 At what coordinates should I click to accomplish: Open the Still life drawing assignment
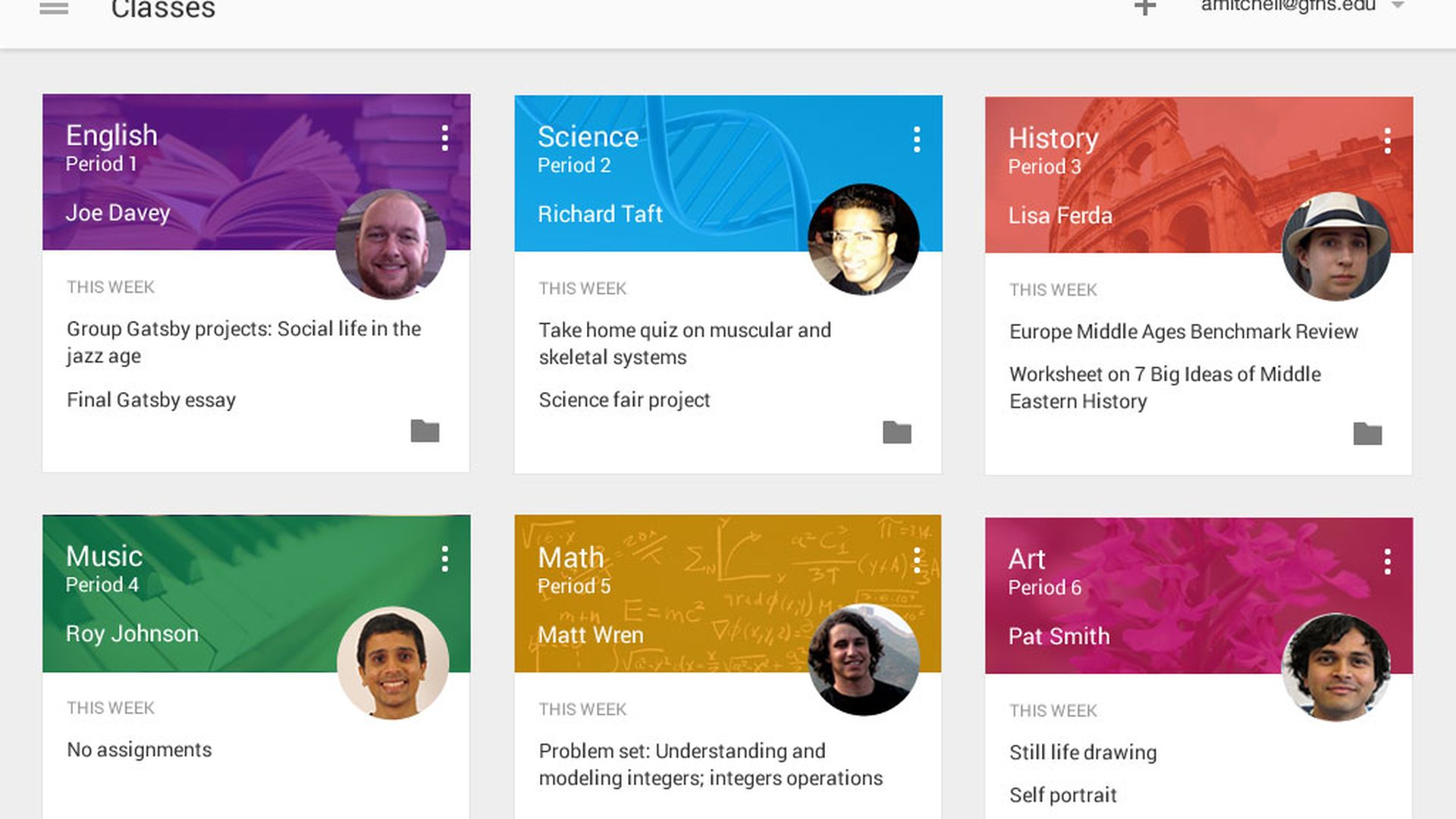[x=1082, y=752]
